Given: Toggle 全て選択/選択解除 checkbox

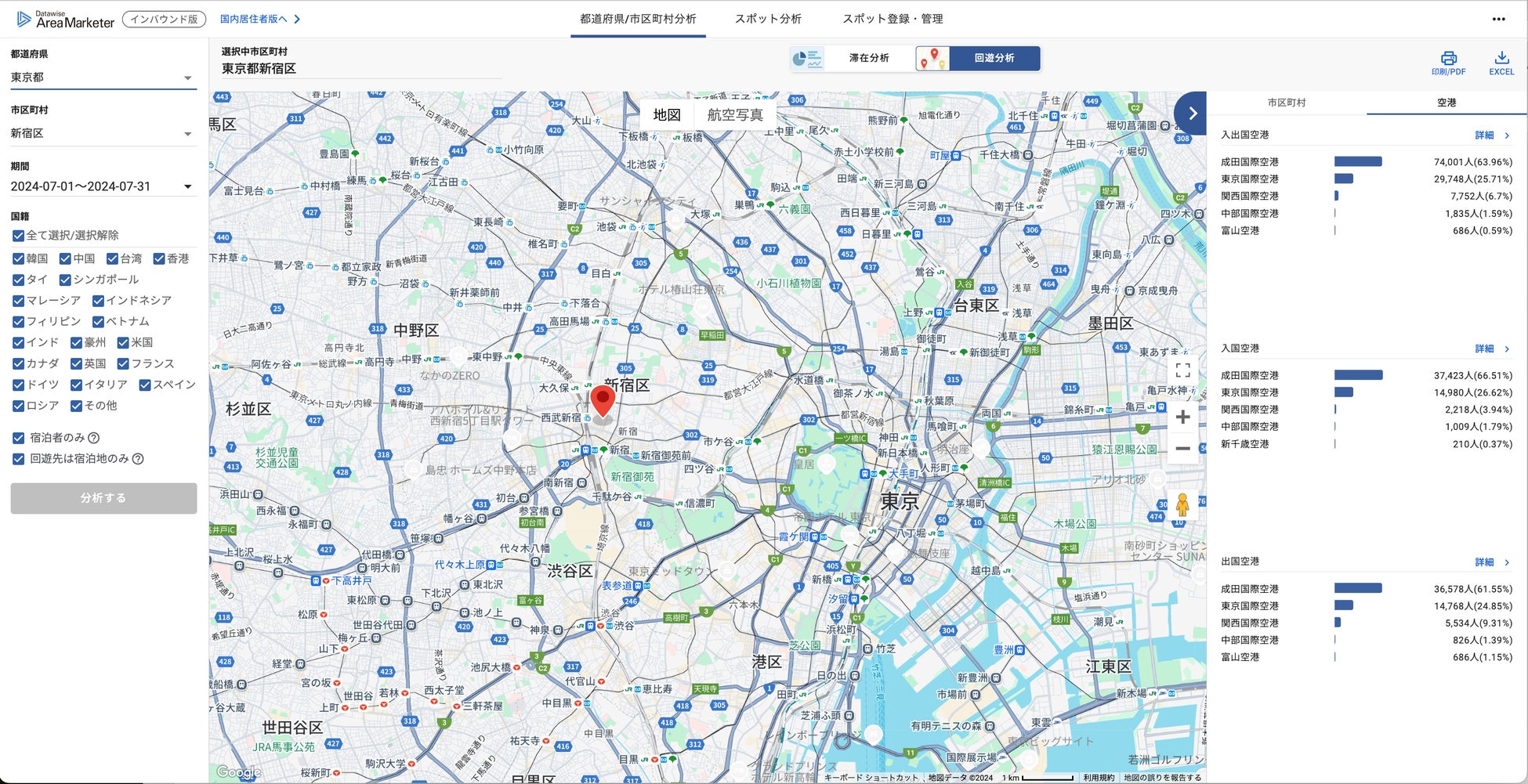Looking at the screenshot, I should click(19, 236).
